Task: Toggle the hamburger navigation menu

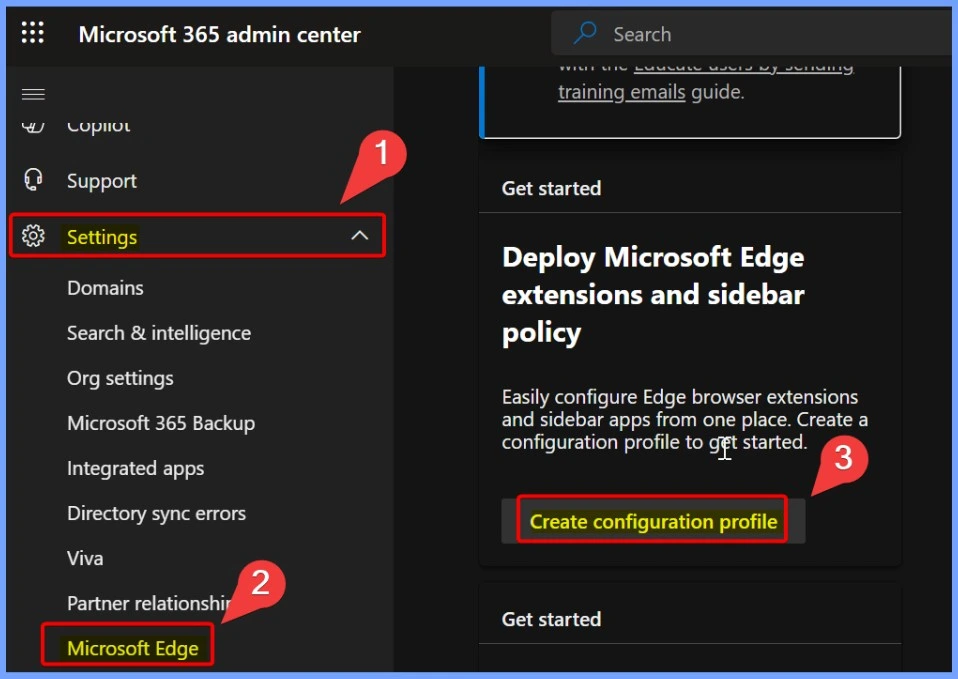Action: 33,94
